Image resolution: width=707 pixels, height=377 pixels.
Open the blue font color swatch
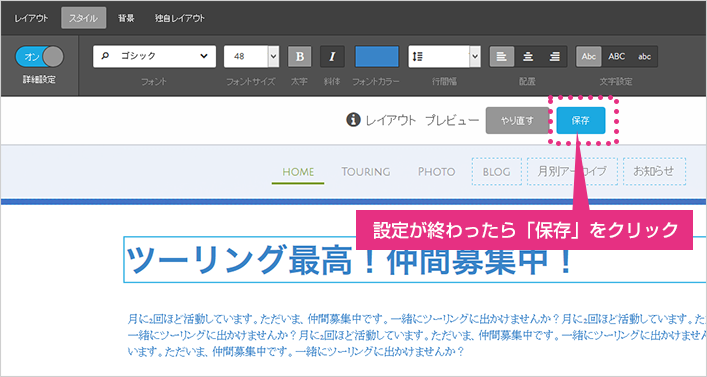point(377,56)
